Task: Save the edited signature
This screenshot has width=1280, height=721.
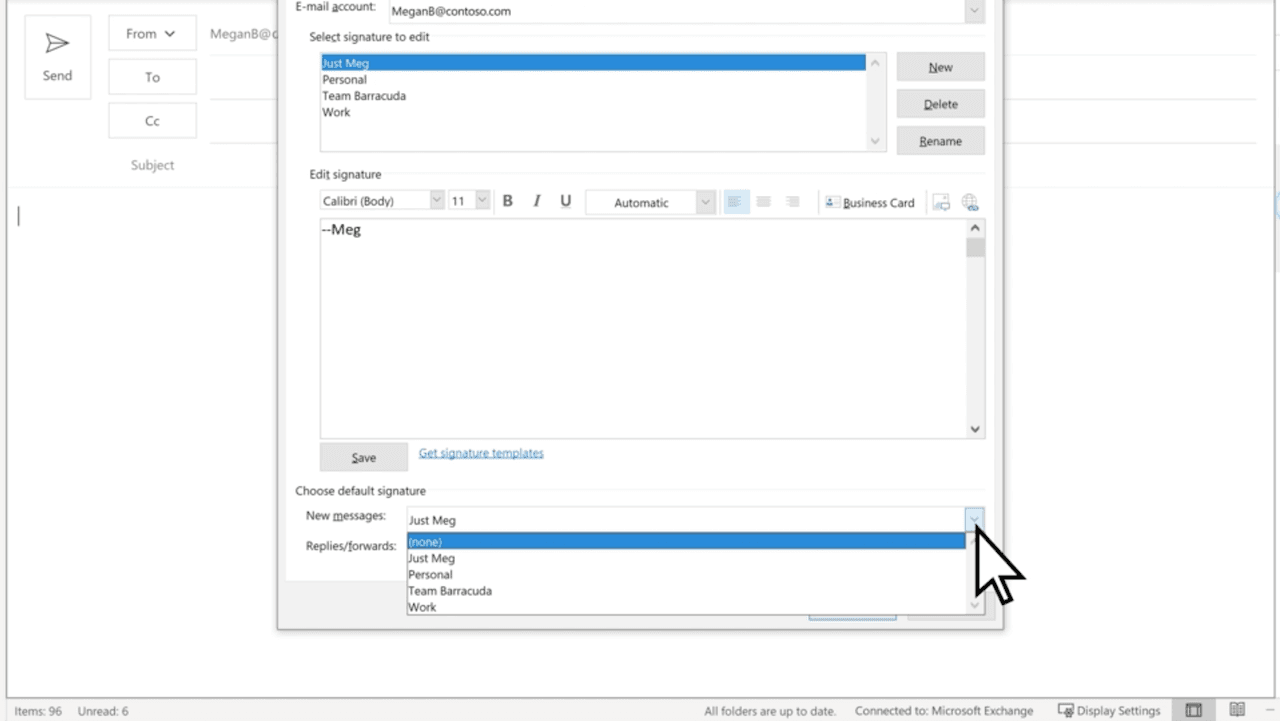Action: (363, 456)
